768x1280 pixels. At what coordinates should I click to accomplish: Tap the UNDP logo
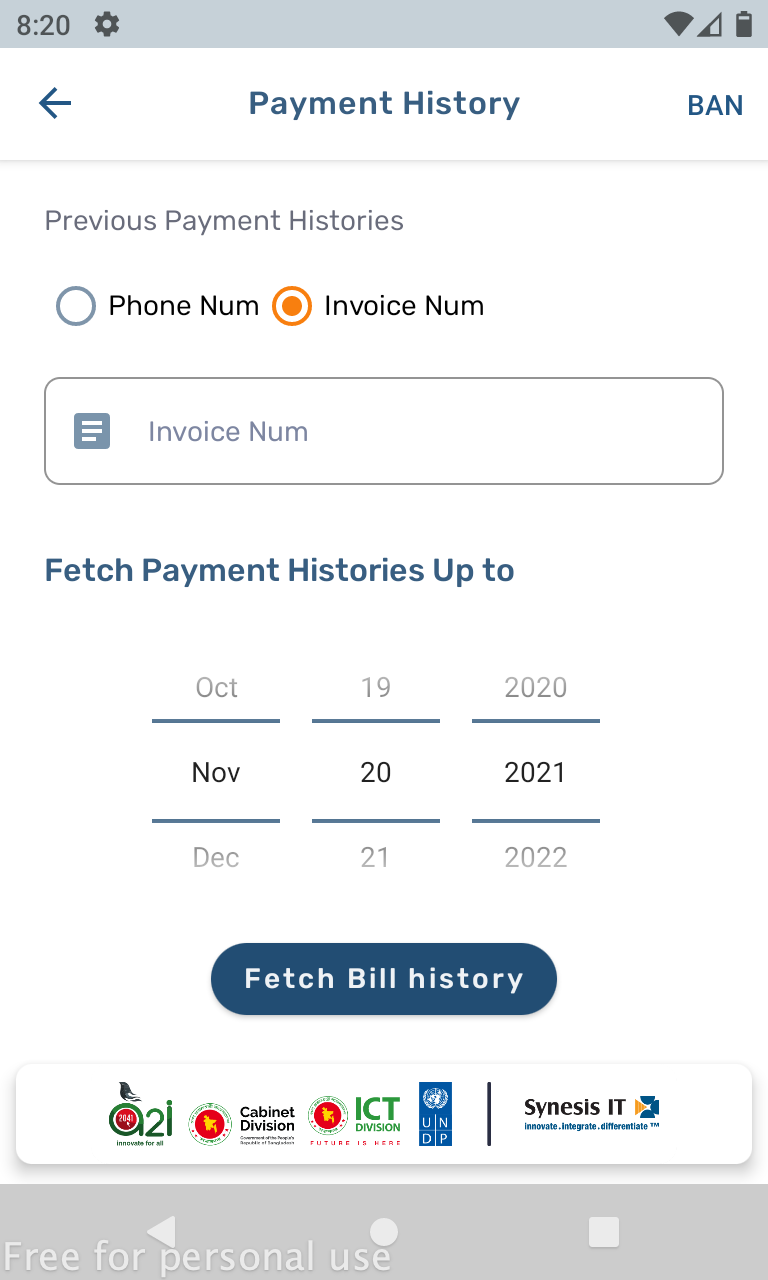435,1114
